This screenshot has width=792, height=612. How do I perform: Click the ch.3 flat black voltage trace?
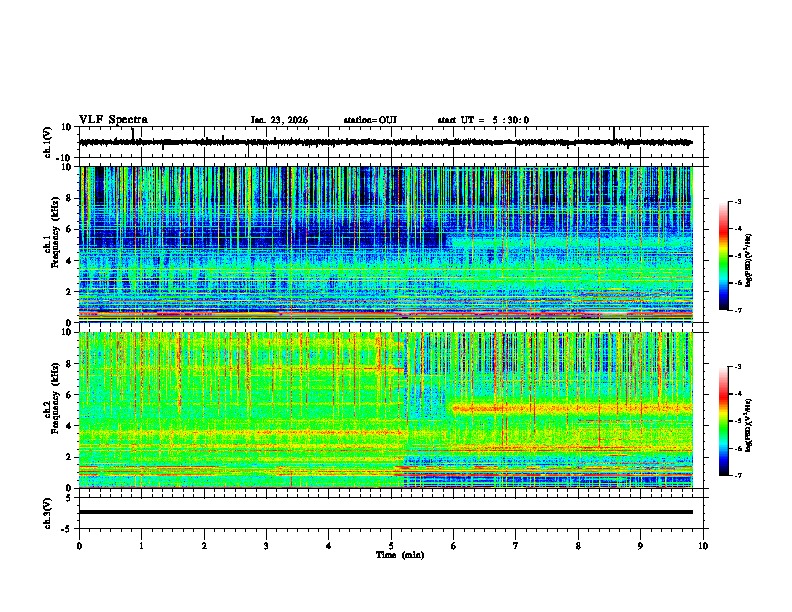pos(386,512)
